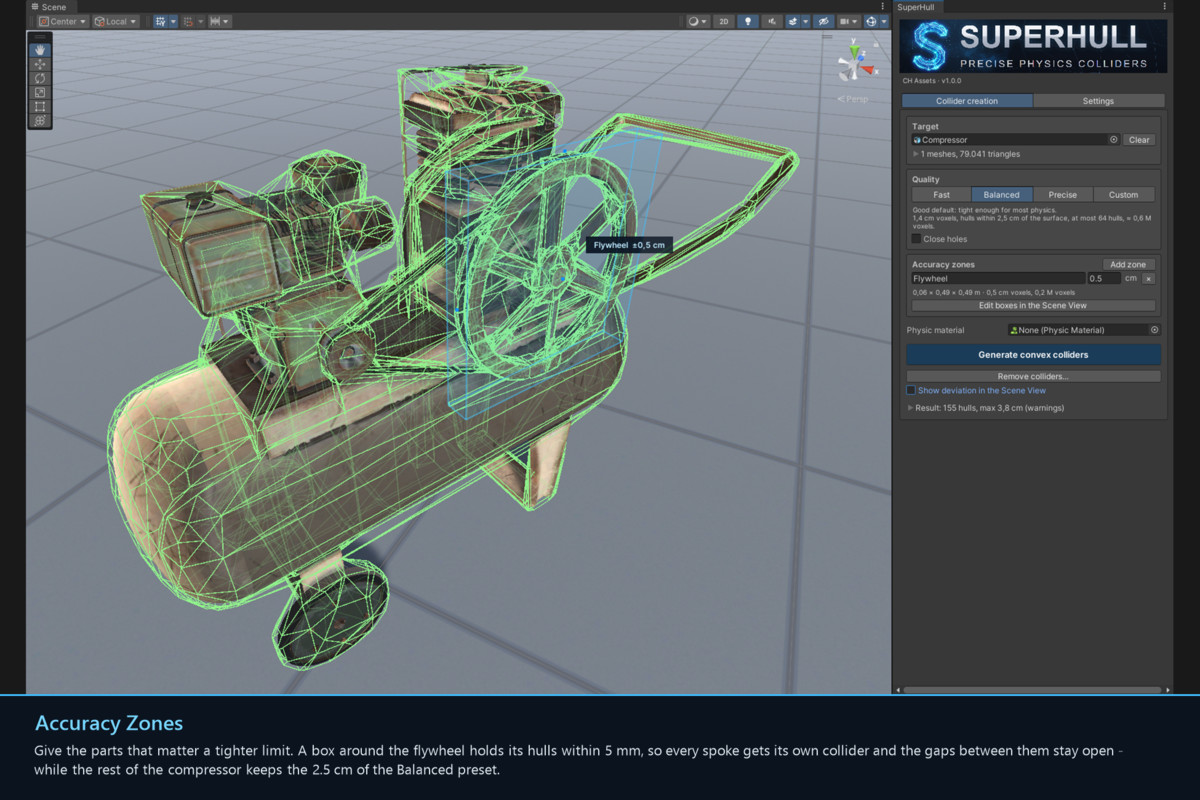Open the Local handle rotation dropdown
Viewport: 1200px width, 800px height.
[116, 21]
